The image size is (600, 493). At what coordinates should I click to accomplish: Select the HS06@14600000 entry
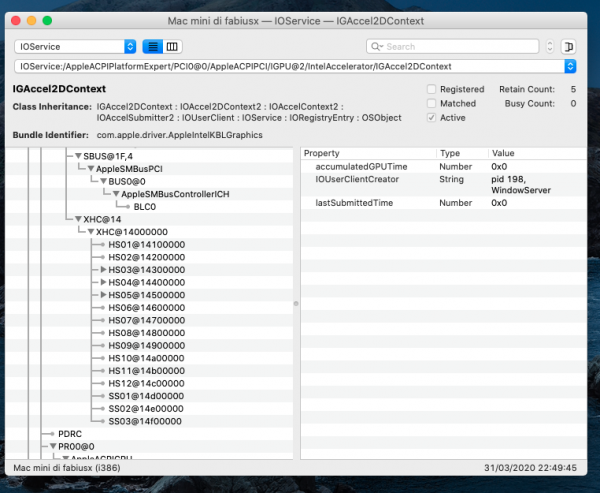[147, 308]
